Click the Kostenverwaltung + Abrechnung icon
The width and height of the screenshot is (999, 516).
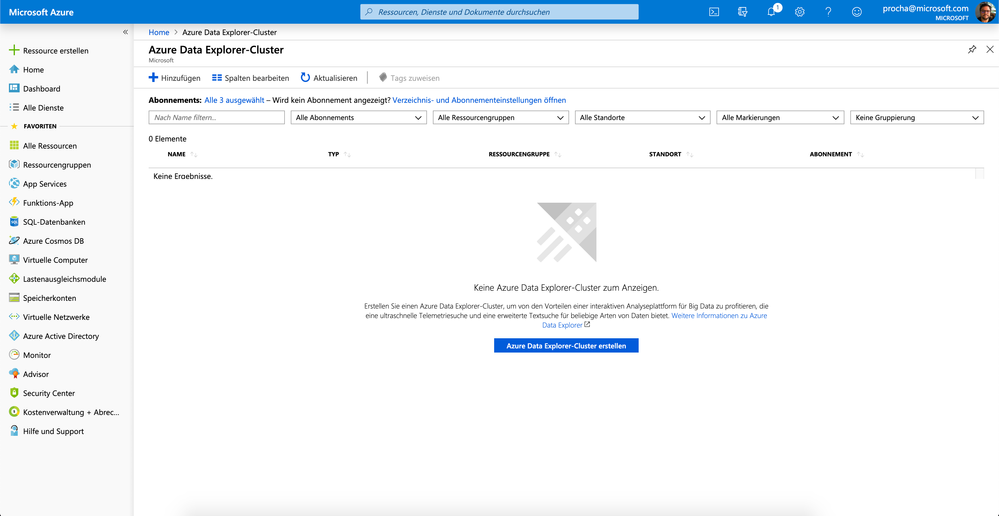pyautogui.click(x=14, y=412)
